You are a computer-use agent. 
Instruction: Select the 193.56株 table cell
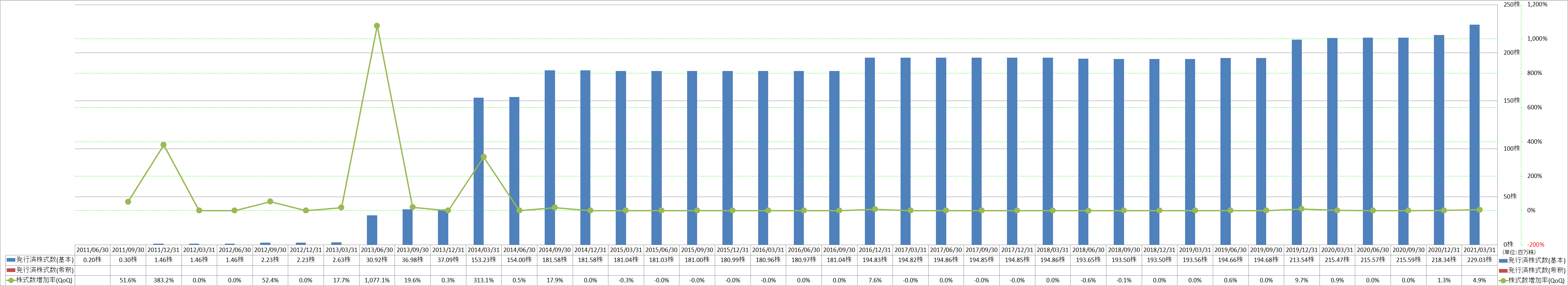tap(1195, 260)
